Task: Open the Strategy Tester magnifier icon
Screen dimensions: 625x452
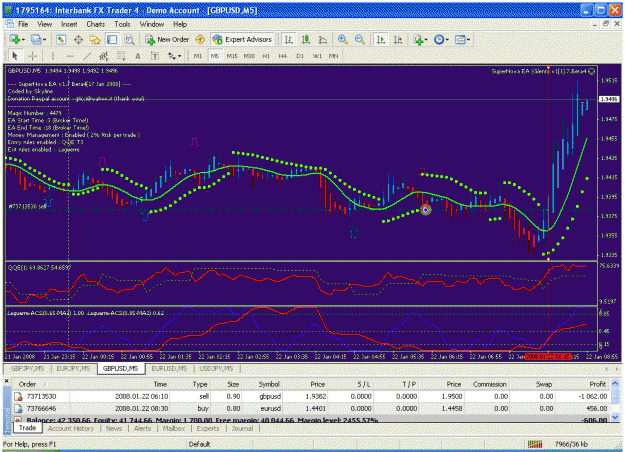Action: pyautogui.click(x=129, y=39)
